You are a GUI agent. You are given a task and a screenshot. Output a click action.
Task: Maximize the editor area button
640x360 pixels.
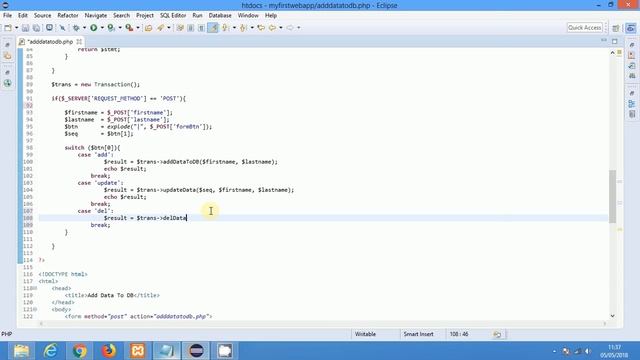click(x=615, y=41)
